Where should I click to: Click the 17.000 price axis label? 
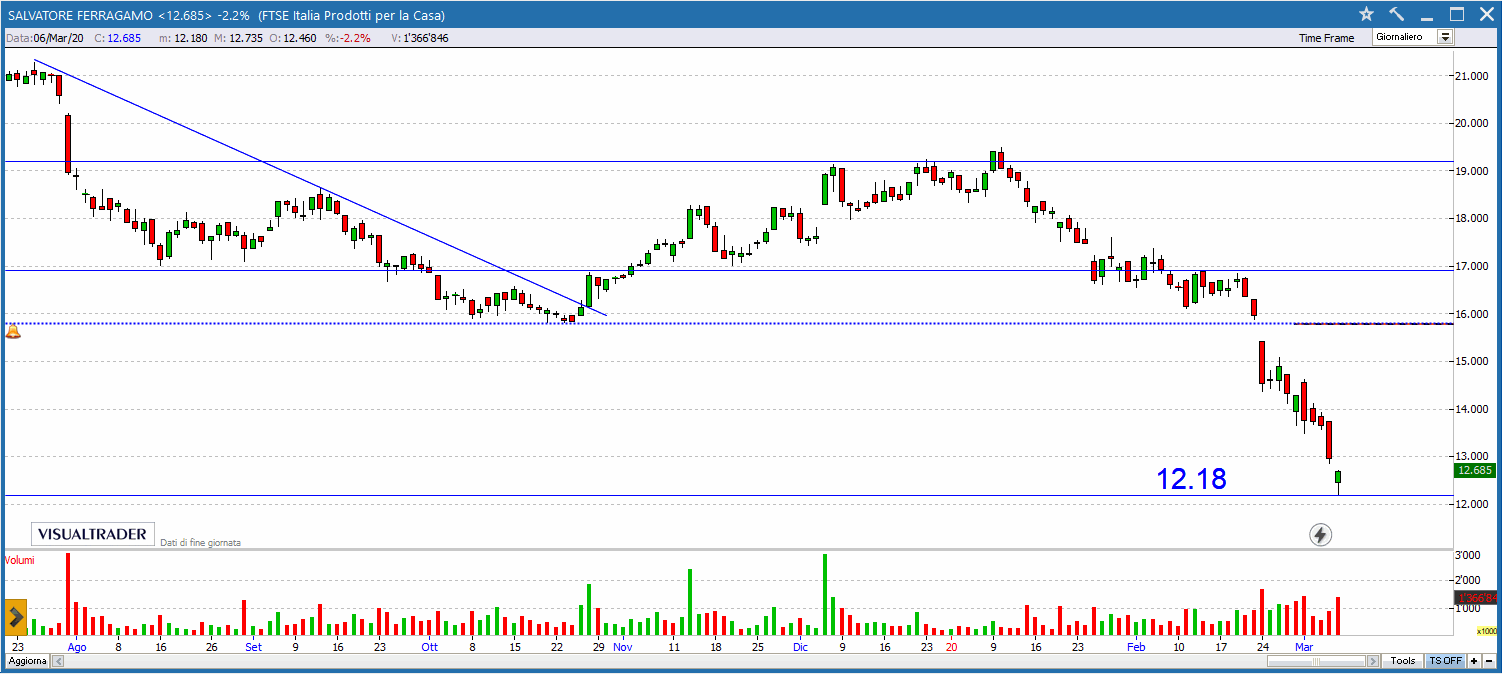pyautogui.click(x=1474, y=267)
